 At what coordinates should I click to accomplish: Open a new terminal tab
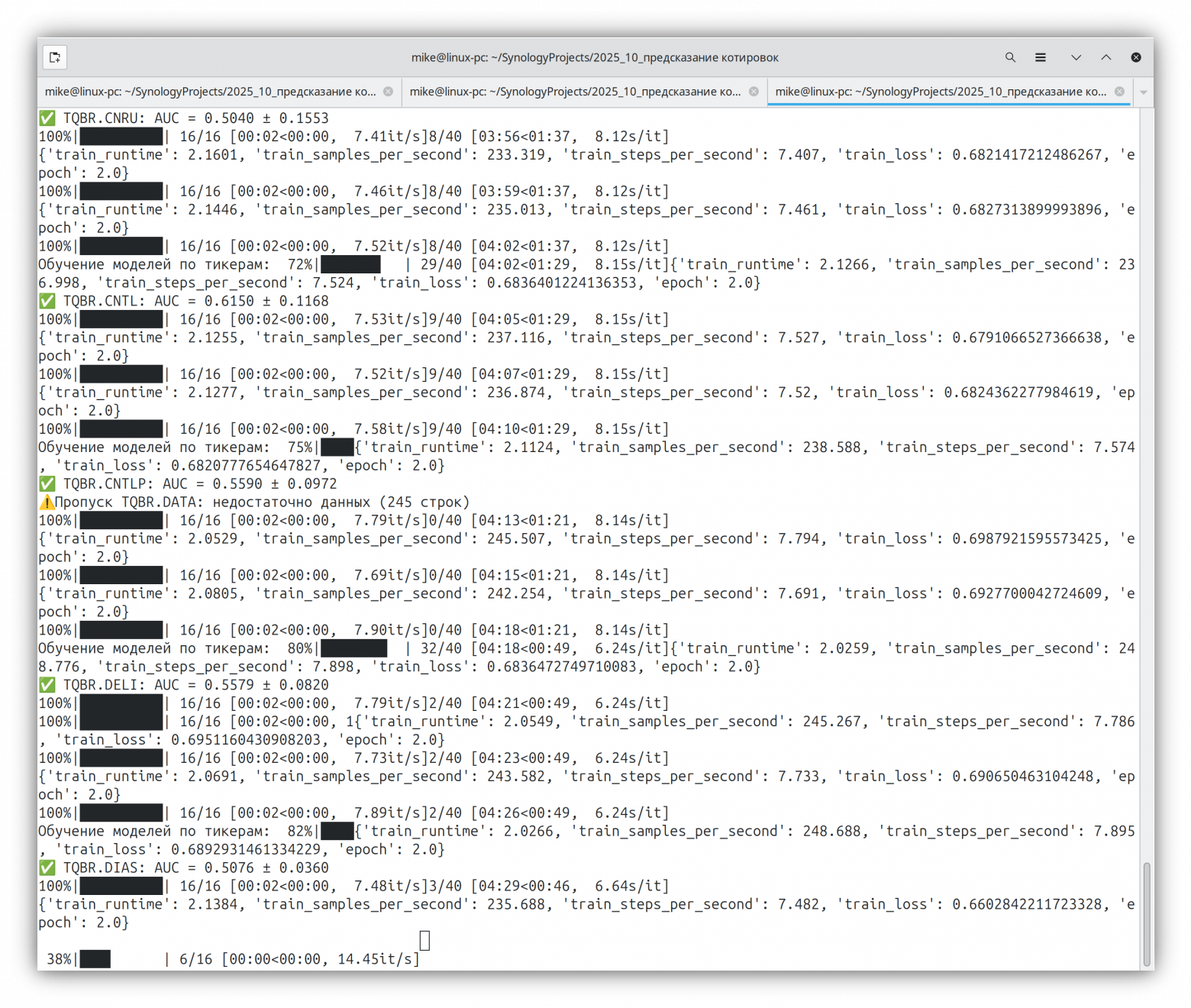(x=55, y=57)
